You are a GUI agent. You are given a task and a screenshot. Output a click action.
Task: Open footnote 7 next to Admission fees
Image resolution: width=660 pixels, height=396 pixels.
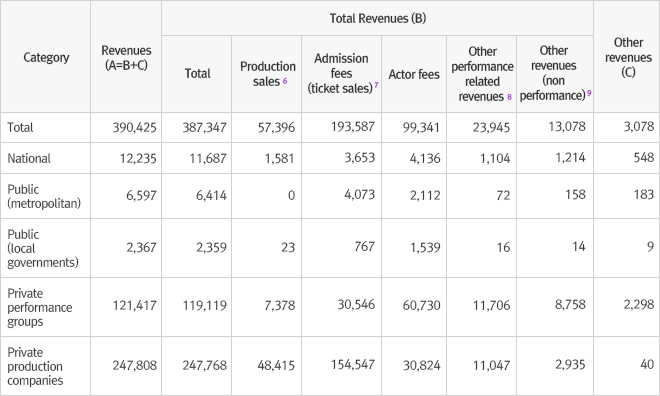tap(376, 85)
